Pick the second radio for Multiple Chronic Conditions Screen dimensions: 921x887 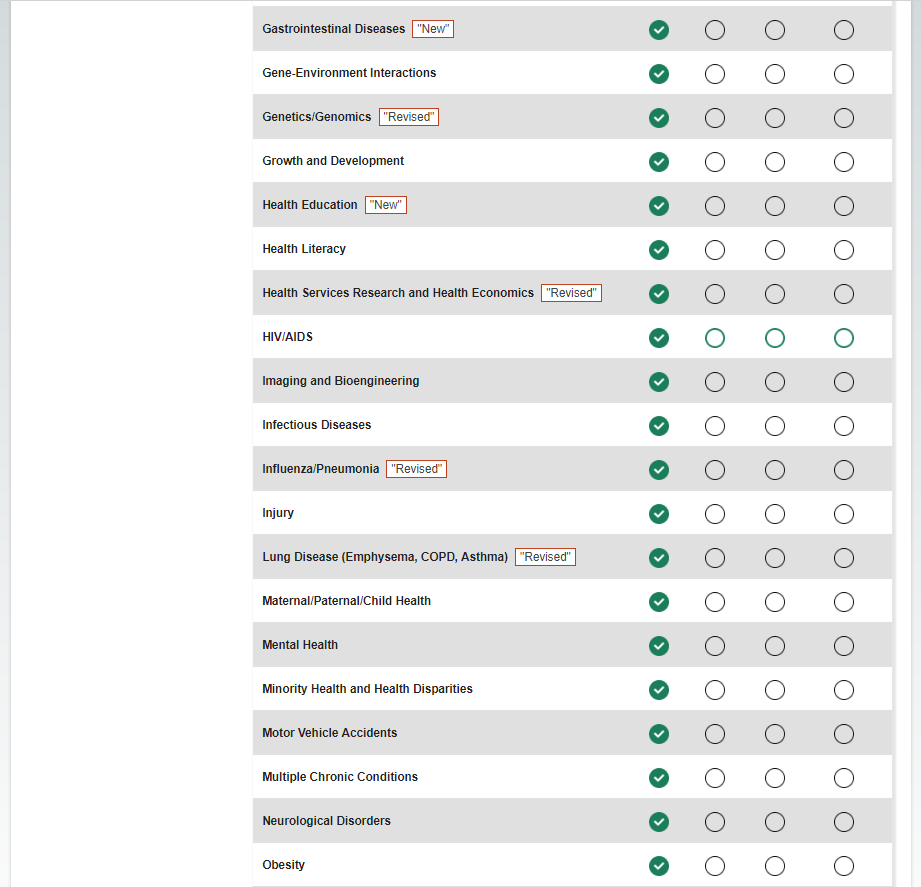click(x=715, y=778)
